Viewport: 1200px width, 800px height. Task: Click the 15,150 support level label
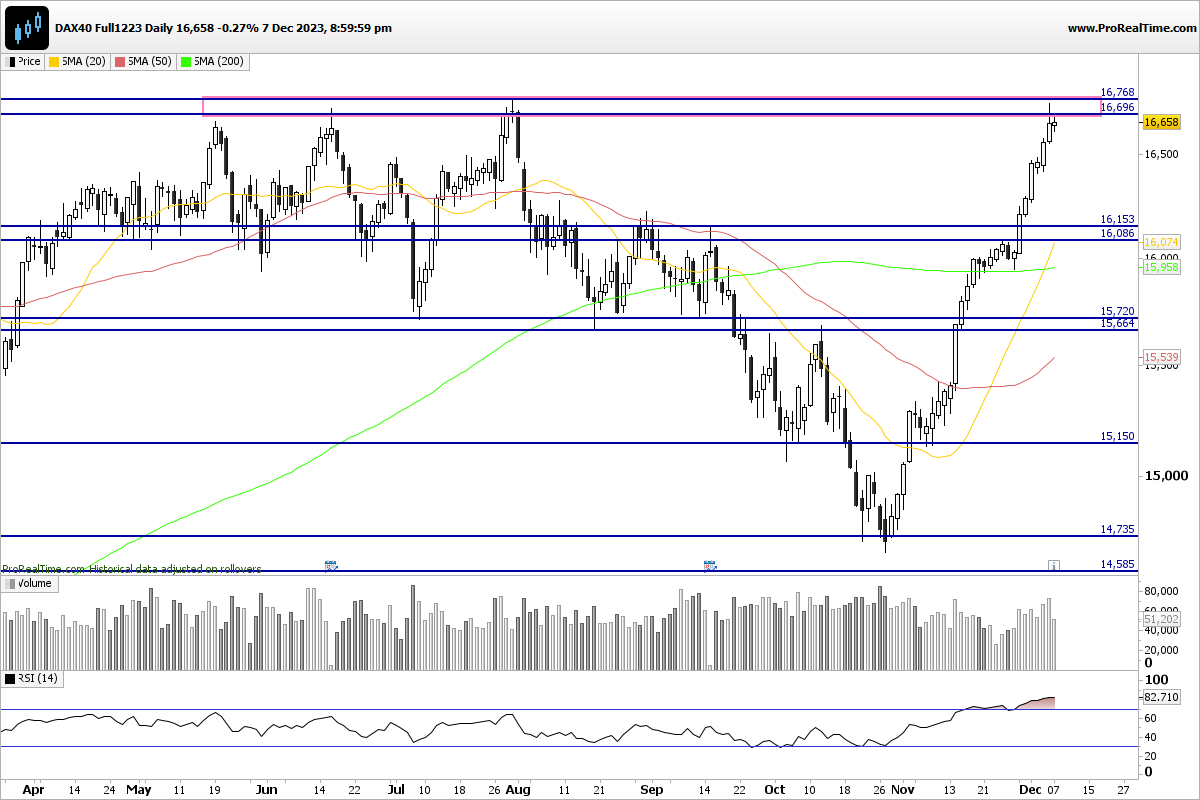[x=1117, y=436]
